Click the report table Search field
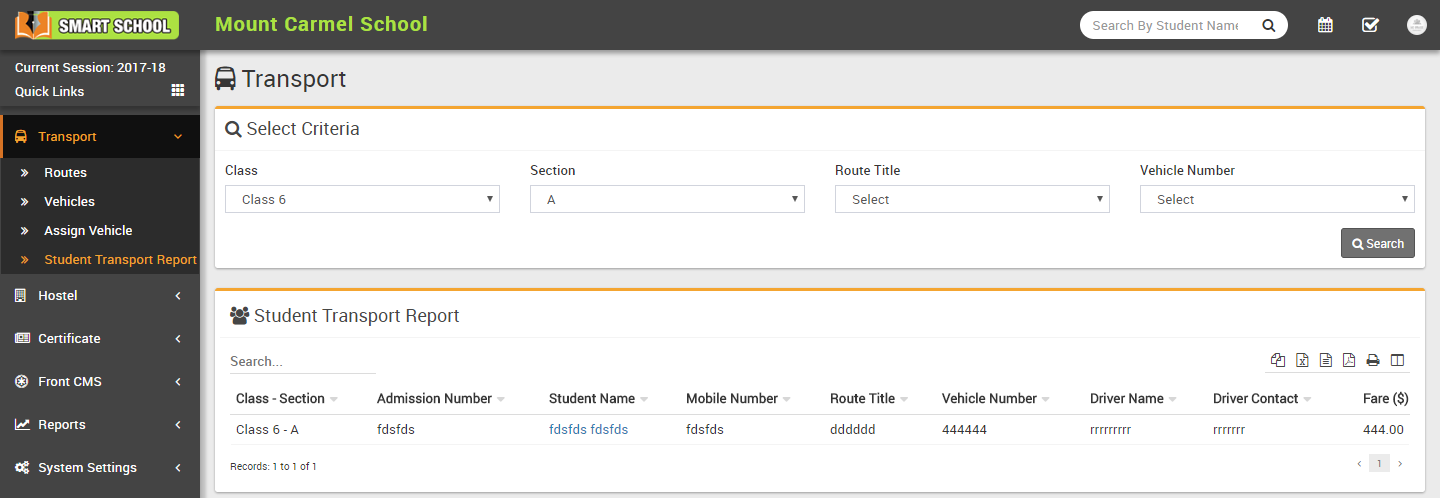Viewport: 1440px width, 498px height. click(302, 361)
